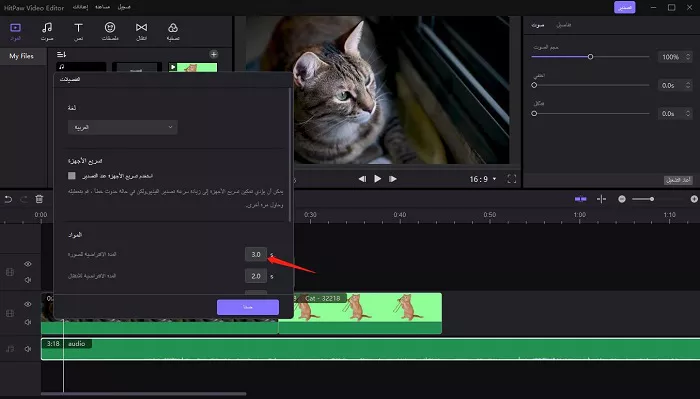The width and height of the screenshot is (700, 399).
Task: Click the purple Export button
Action: click(x=625, y=7)
